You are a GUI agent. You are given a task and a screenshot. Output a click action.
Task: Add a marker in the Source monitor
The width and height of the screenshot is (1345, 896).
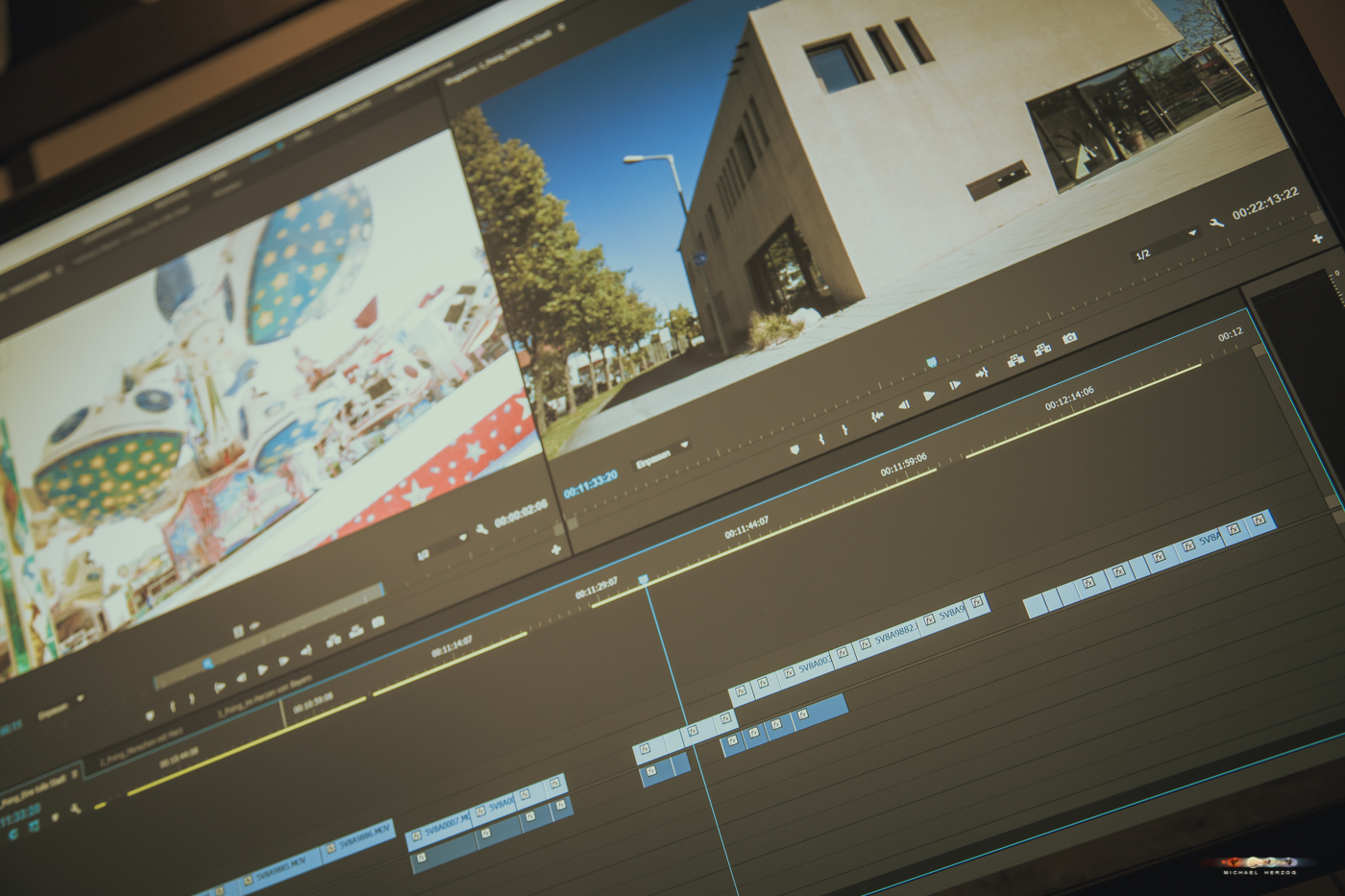coord(150,715)
